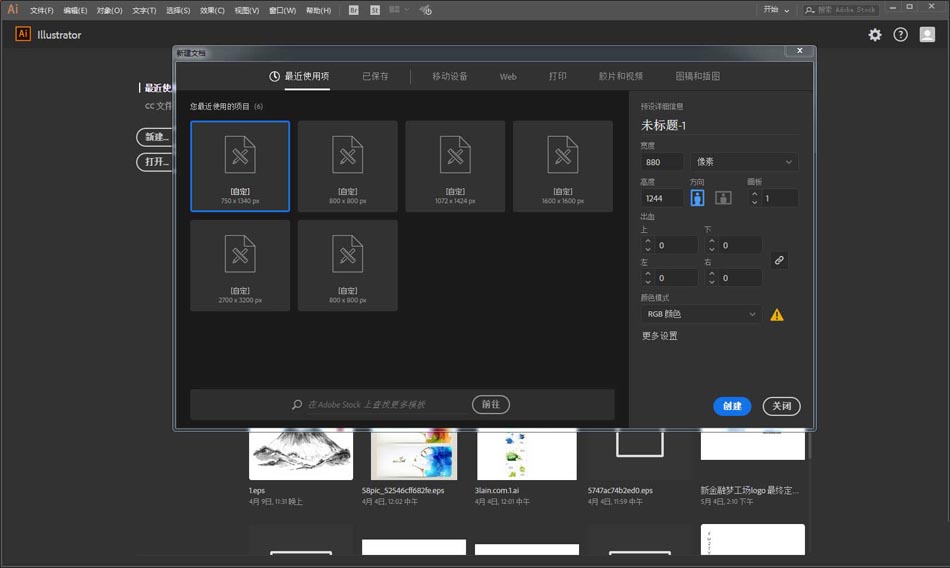
Task: Click the color mode warning triangle
Action: pyautogui.click(x=777, y=315)
